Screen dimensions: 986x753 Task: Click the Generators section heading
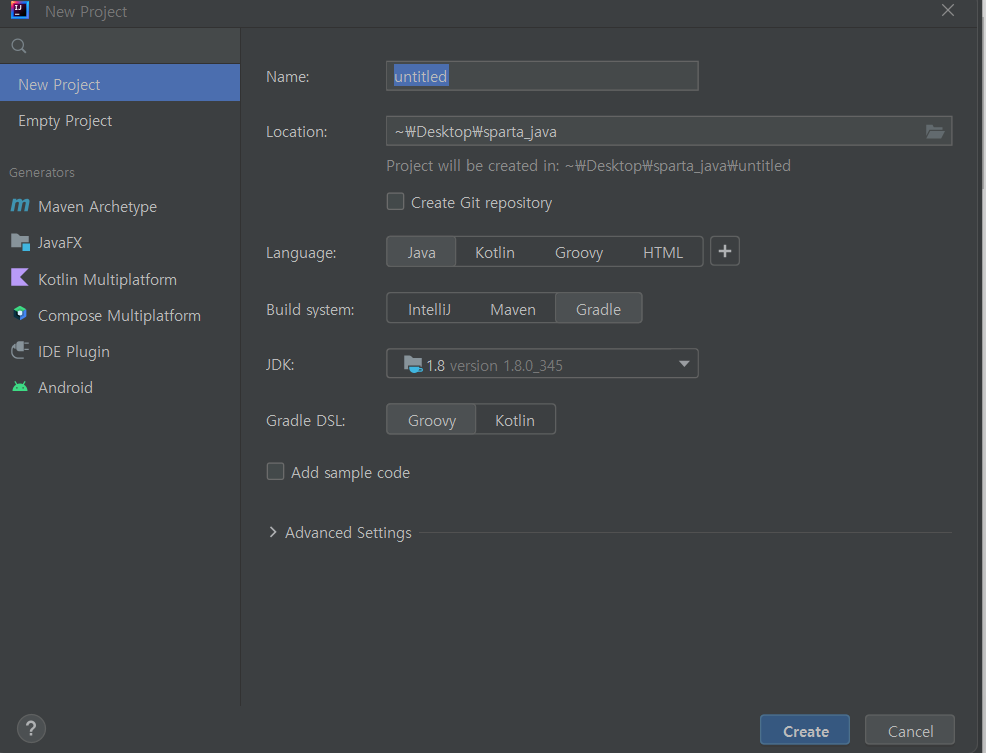click(42, 172)
